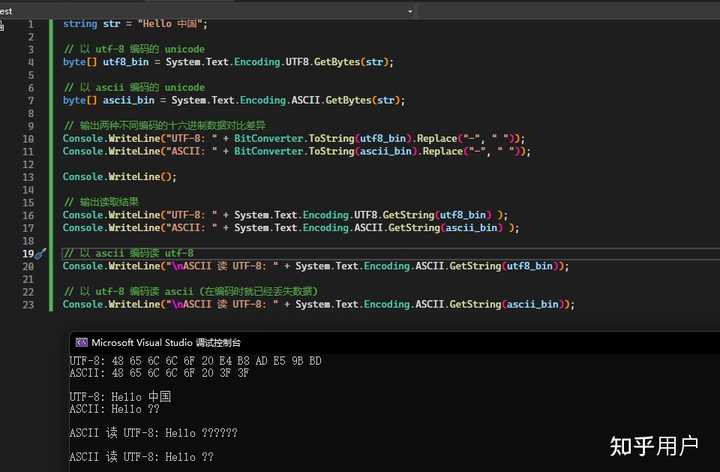Click line number 4 in the gutter

coord(31,62)
